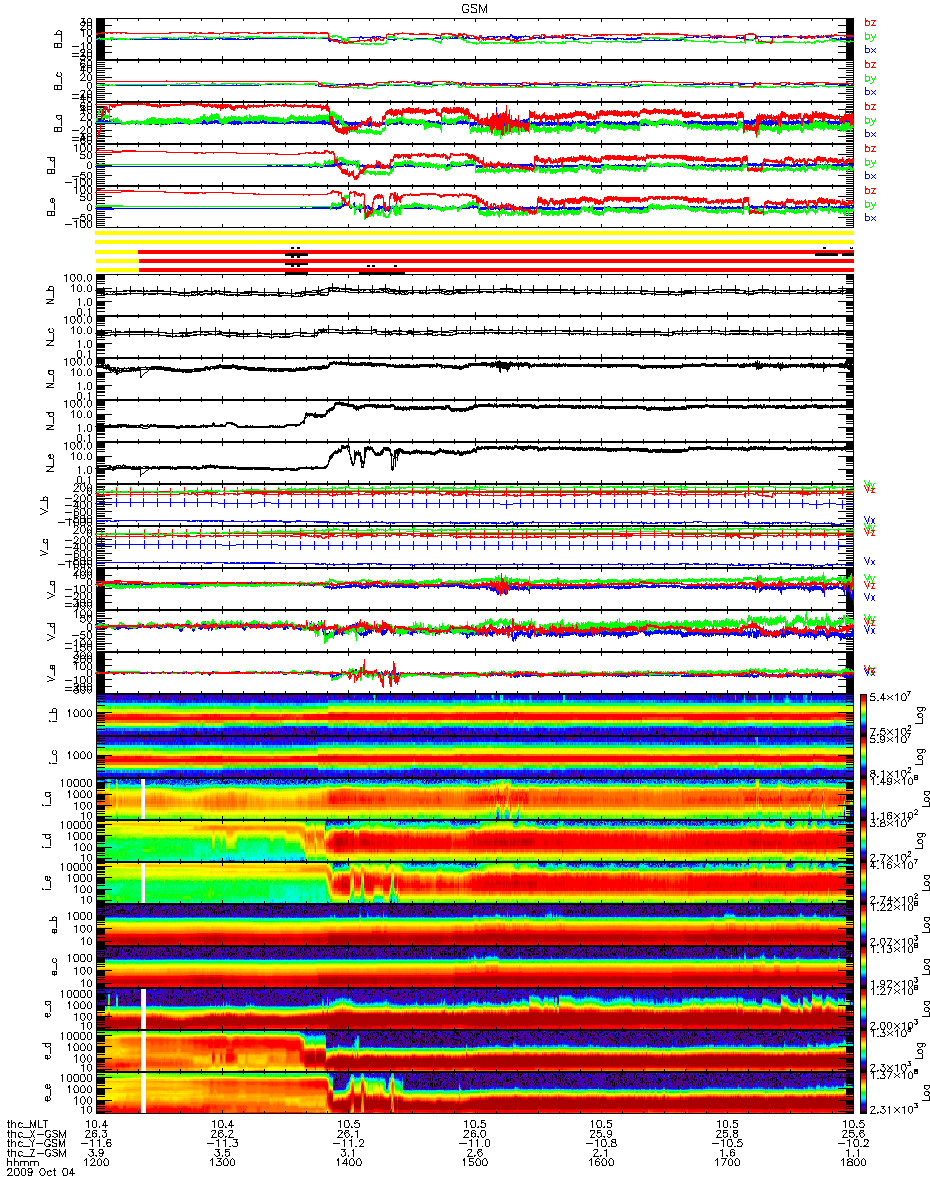Viewport: 930px width, 1200px height.
Task: Click the N_c density axis label
Action: 50,337
